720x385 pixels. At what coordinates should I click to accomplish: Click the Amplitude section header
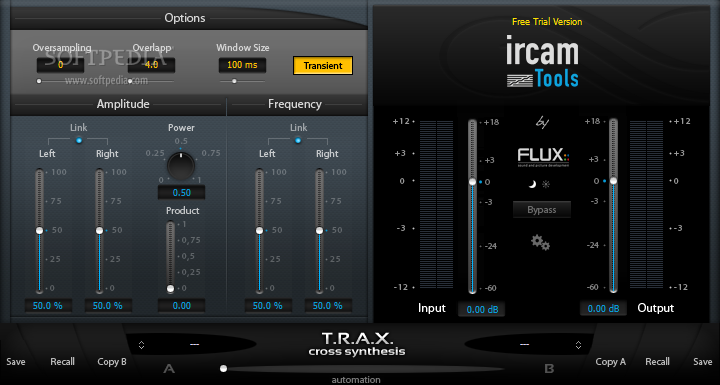tap(123, 104)
